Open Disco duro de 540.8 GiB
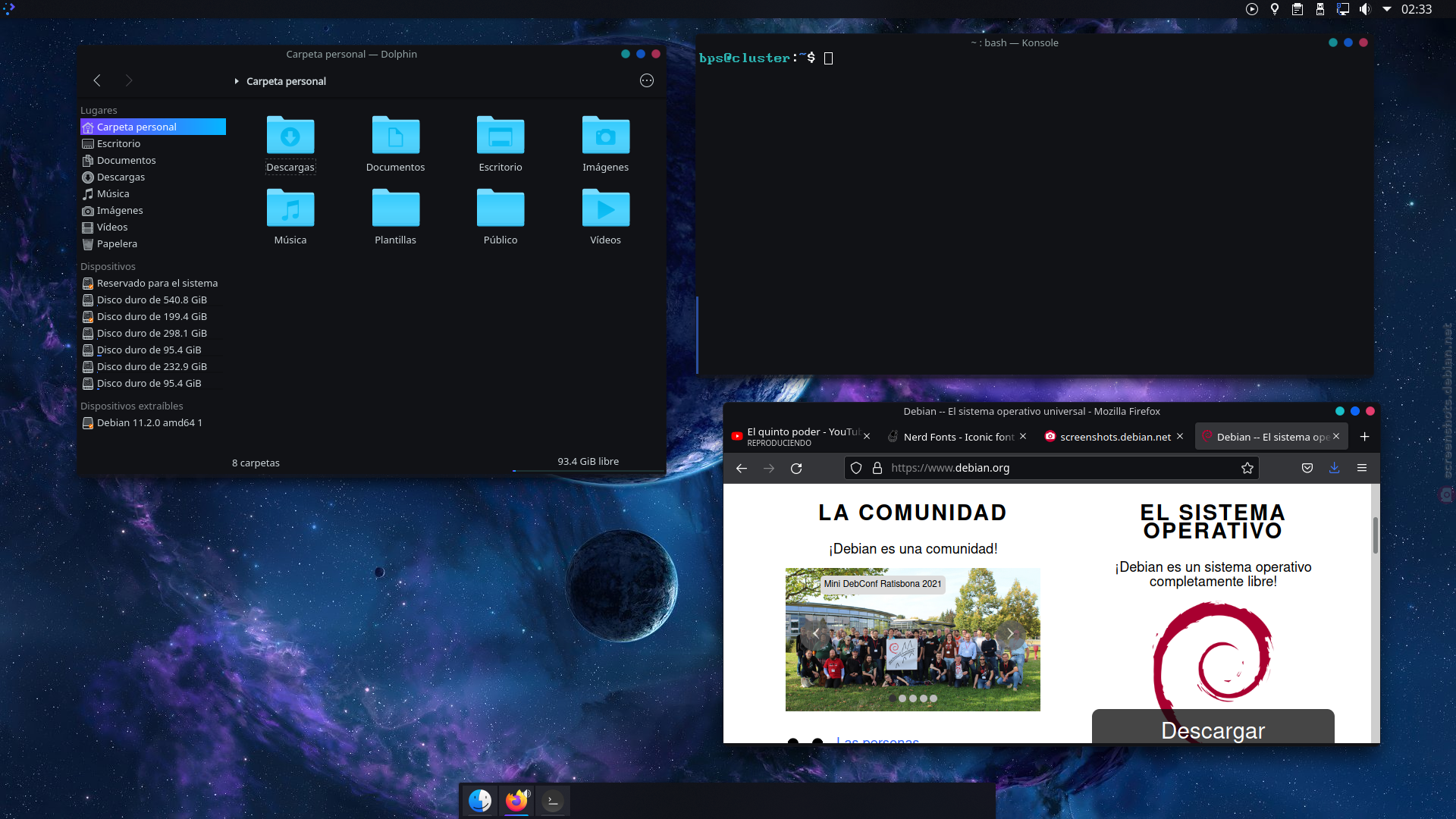This screenshot has width=1456, height=819. coord(153,300)
